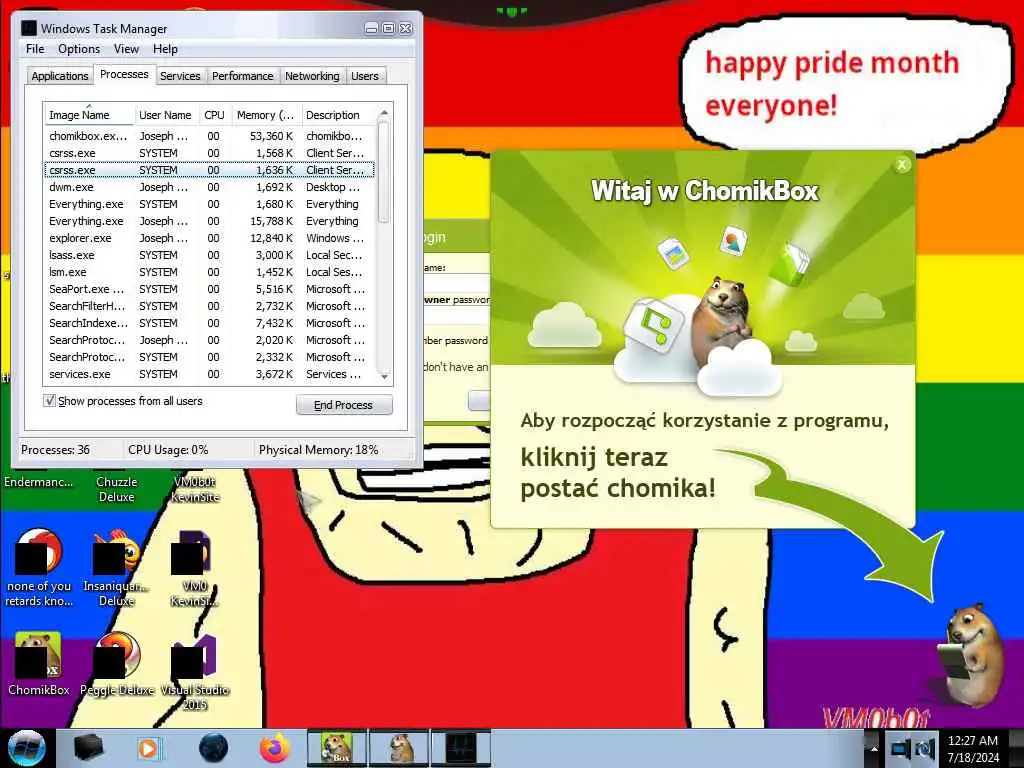Launch Firefox from the taskbar
The image size is (1024, 768).
click(274, 748)
